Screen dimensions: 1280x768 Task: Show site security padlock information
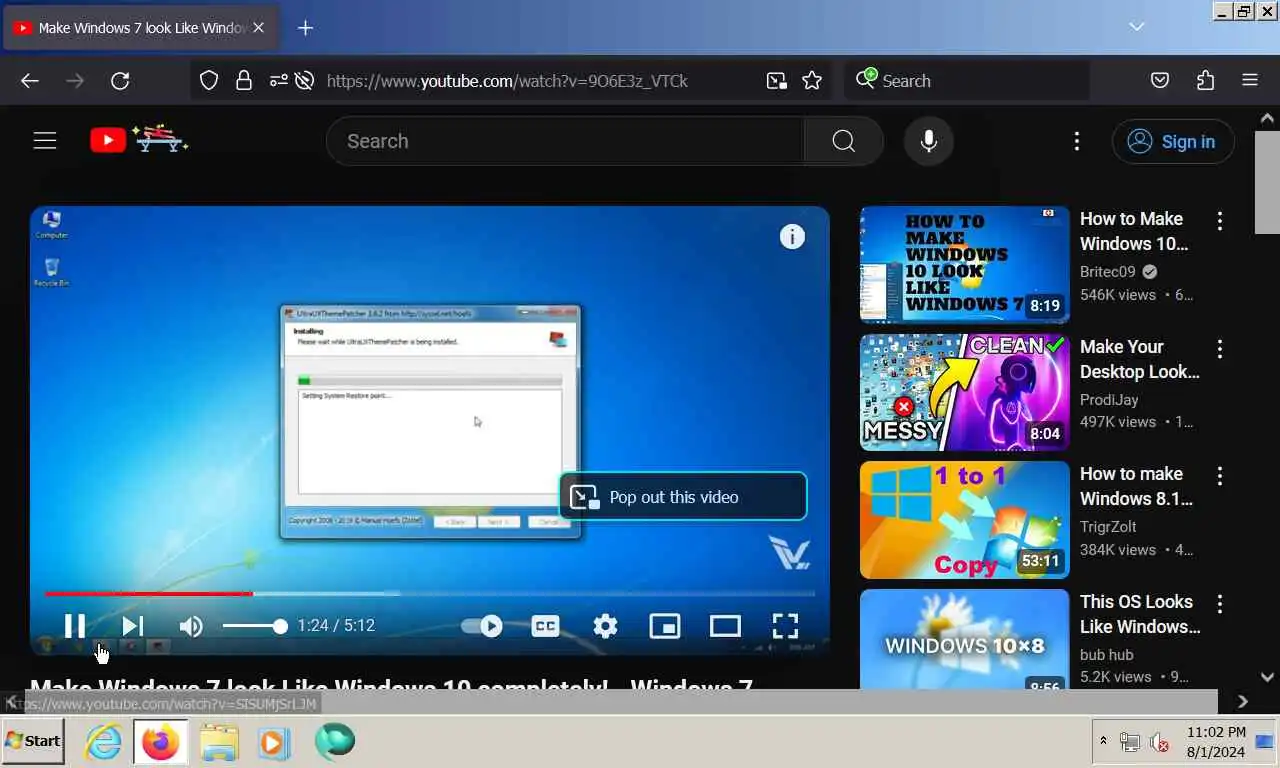click(244, 81)
